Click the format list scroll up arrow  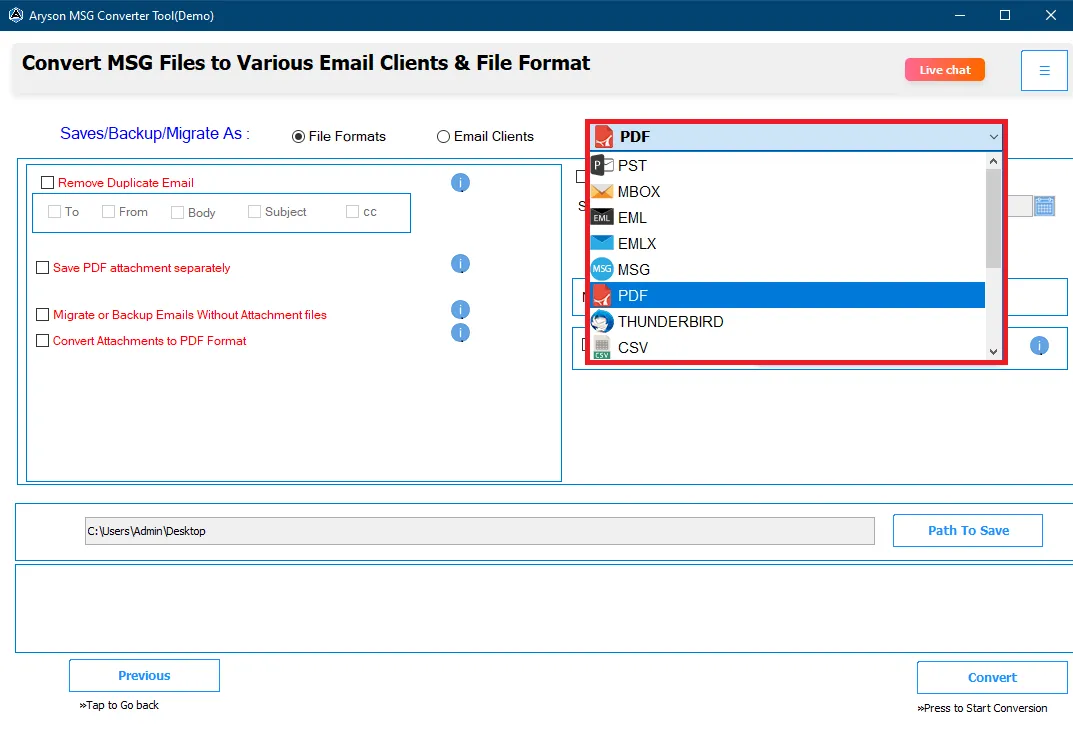993,161
